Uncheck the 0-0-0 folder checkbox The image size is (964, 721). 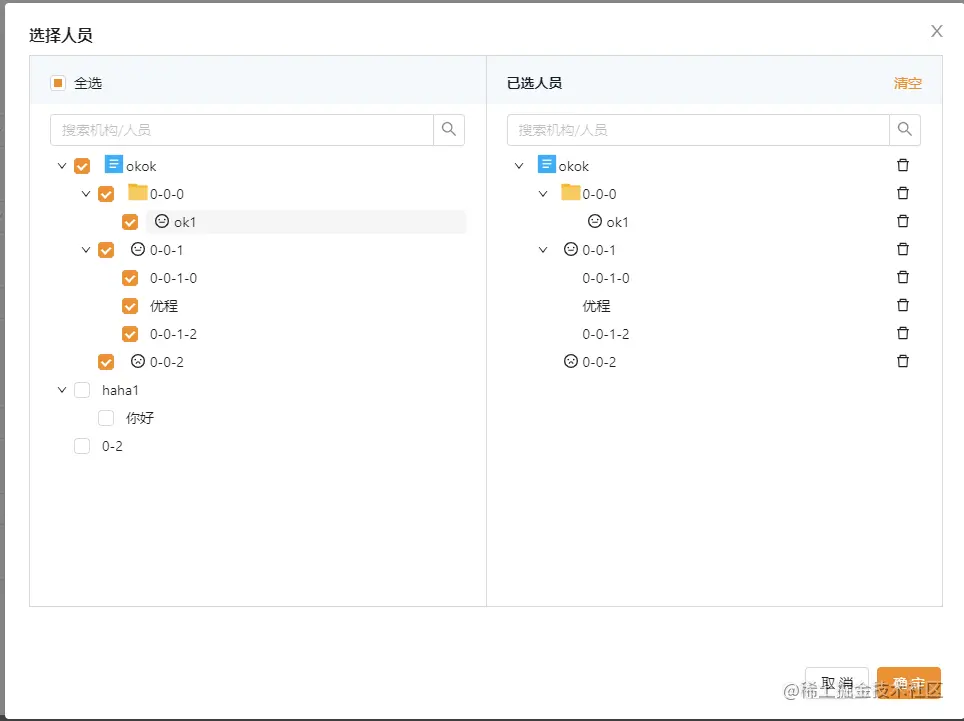pos(106,194)
